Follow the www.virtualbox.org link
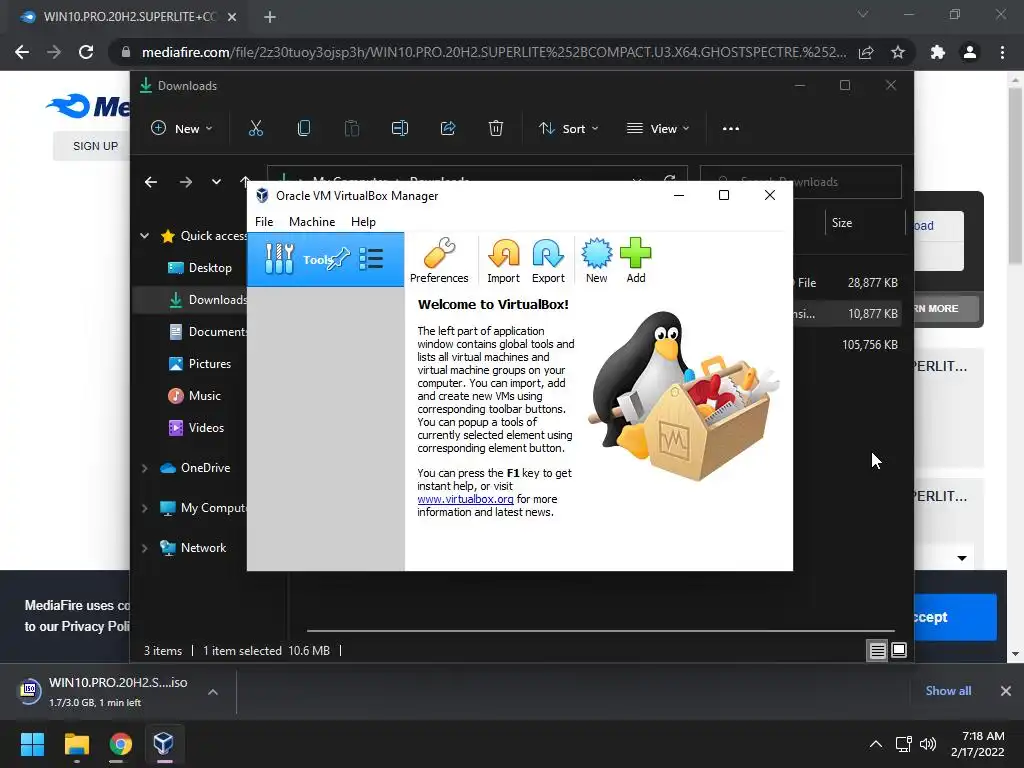 click(x=465, y=499)
